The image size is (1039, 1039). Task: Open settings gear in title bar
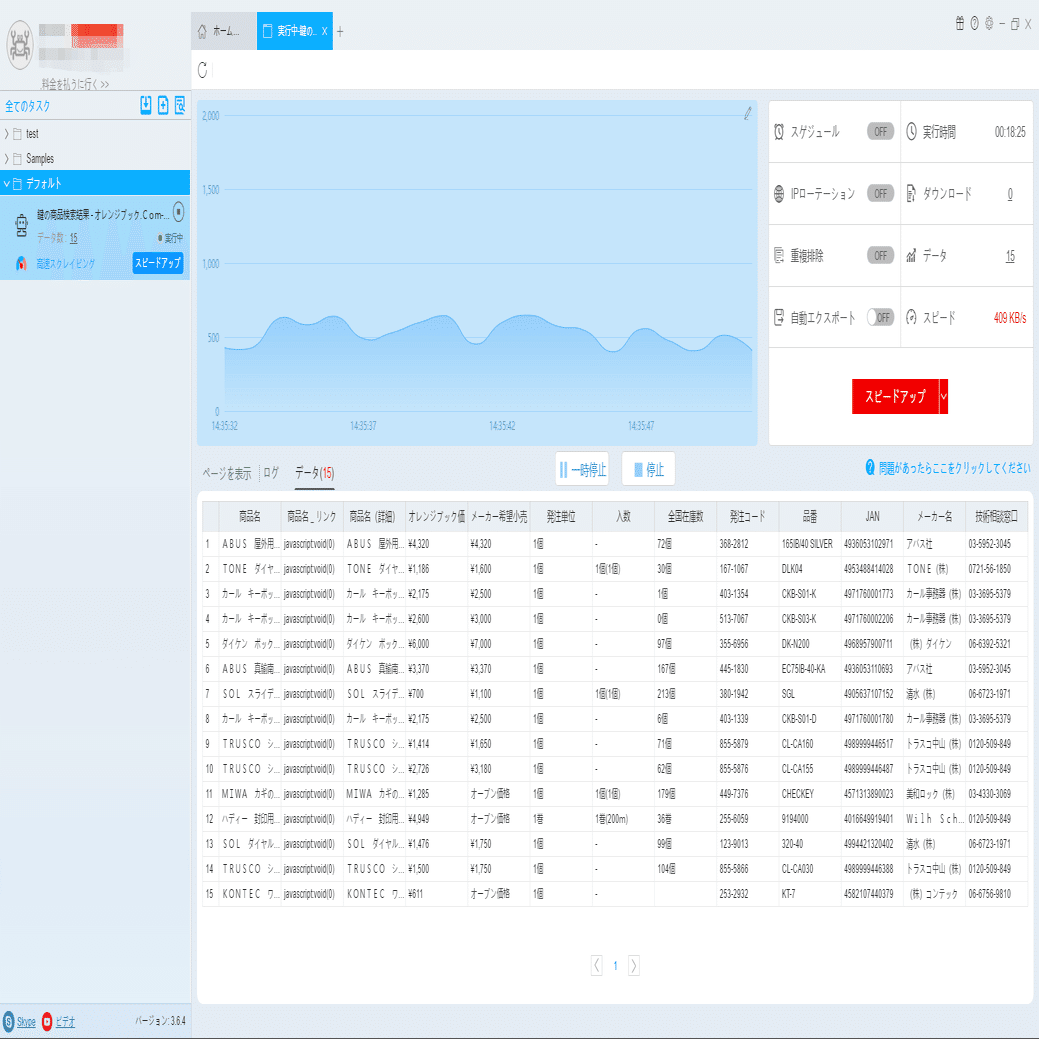pyautogui.click(x=989, y=24)
